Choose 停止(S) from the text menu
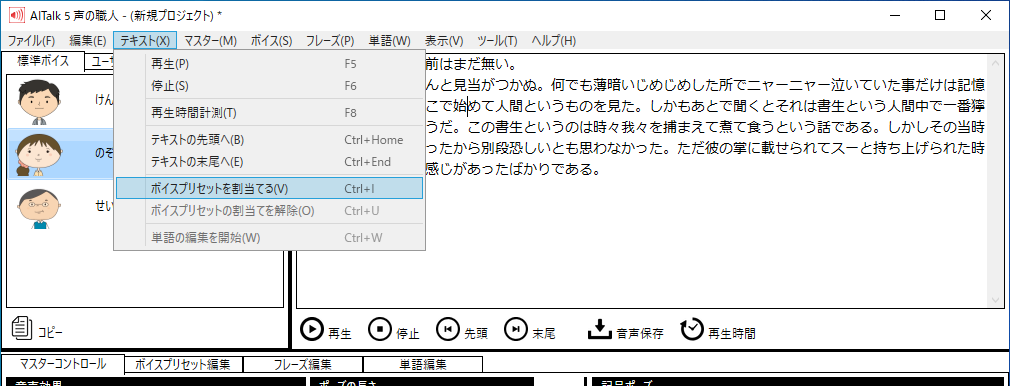The height and width of the screenshot is (386, 1010). tap(269, 86)
